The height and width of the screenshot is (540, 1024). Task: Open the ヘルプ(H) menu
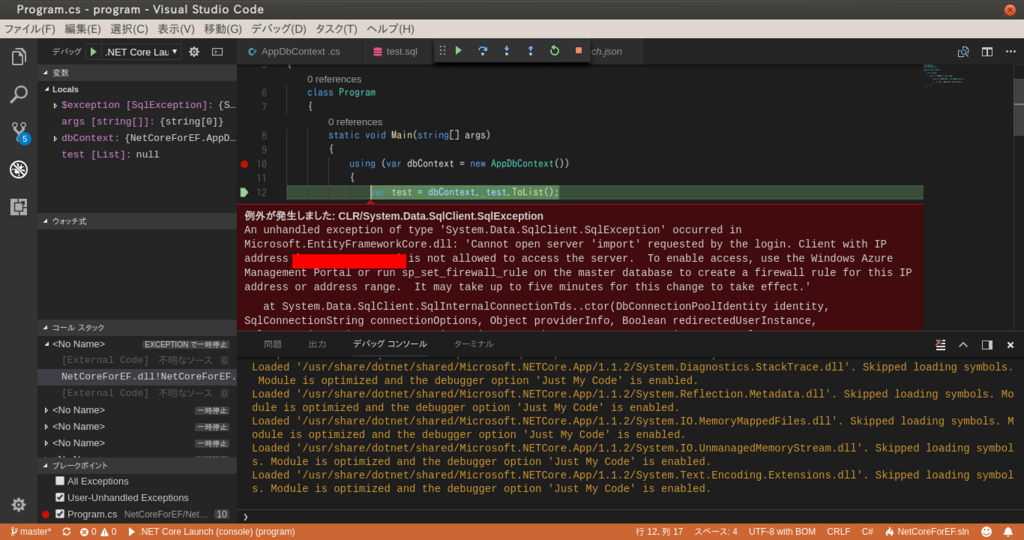pyautogui.click(x=390, y=29)
